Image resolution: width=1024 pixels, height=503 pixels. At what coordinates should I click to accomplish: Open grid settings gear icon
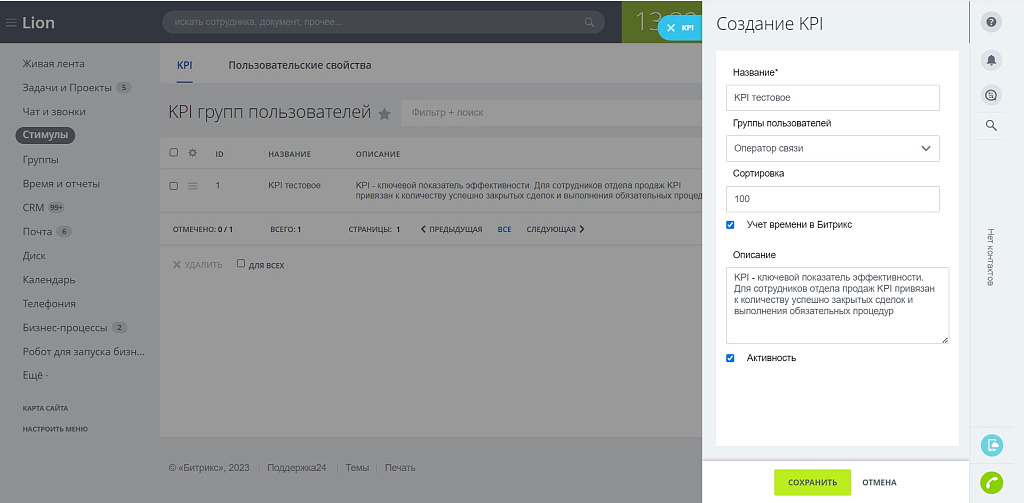193,153
